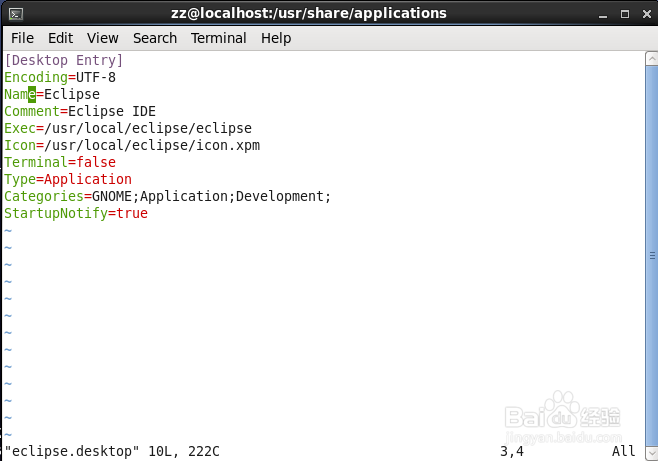Screen dimensions: 658x461
Task: Click the [Desktop Entry] header line
Action: 64,60
